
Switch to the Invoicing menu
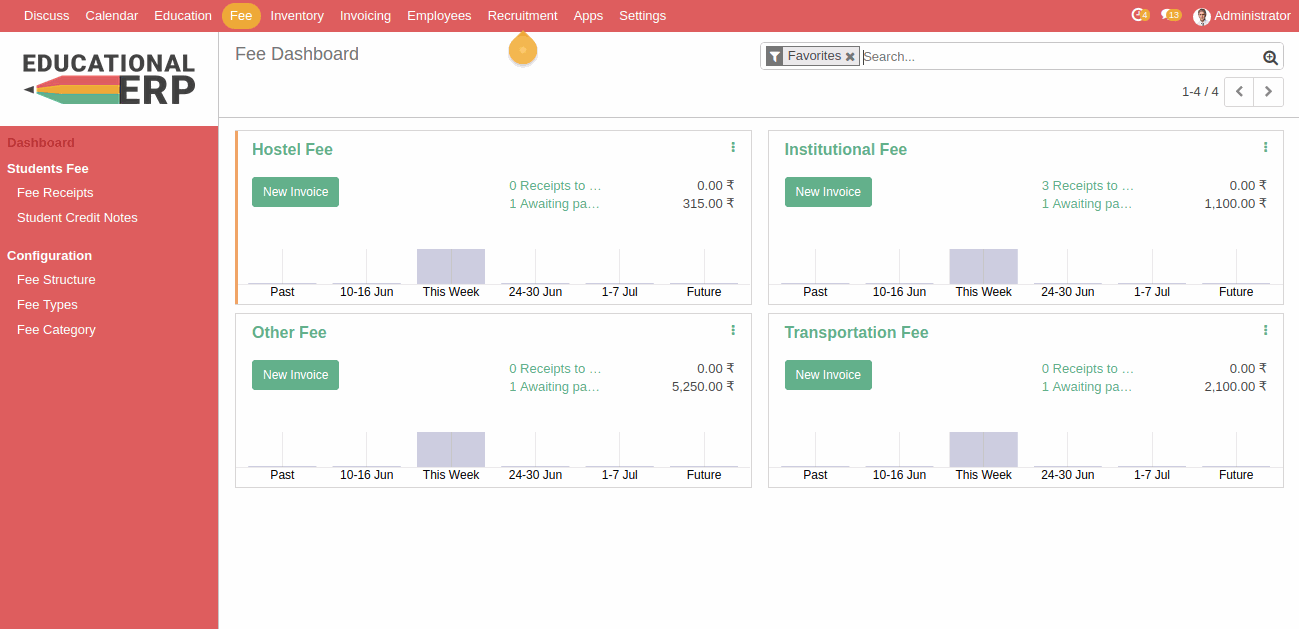365,16
